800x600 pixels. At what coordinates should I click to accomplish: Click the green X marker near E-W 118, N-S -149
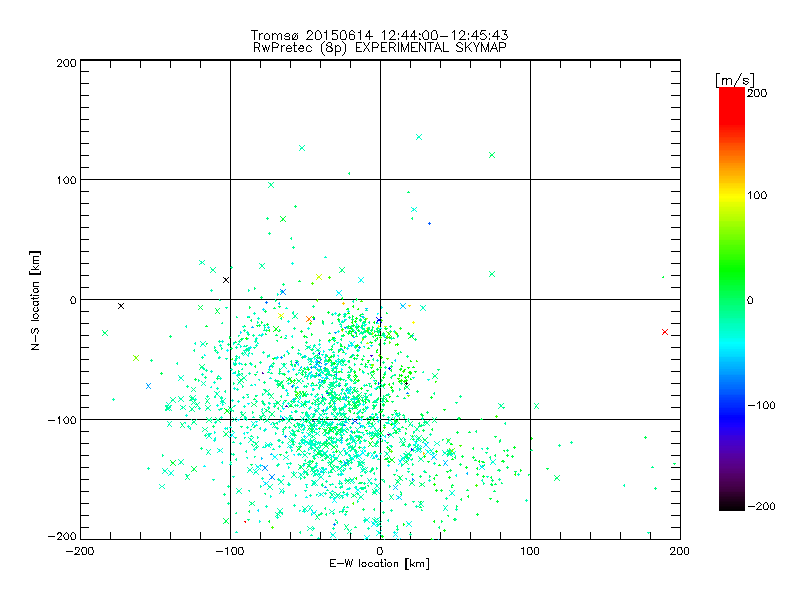(x=557, y=478)
